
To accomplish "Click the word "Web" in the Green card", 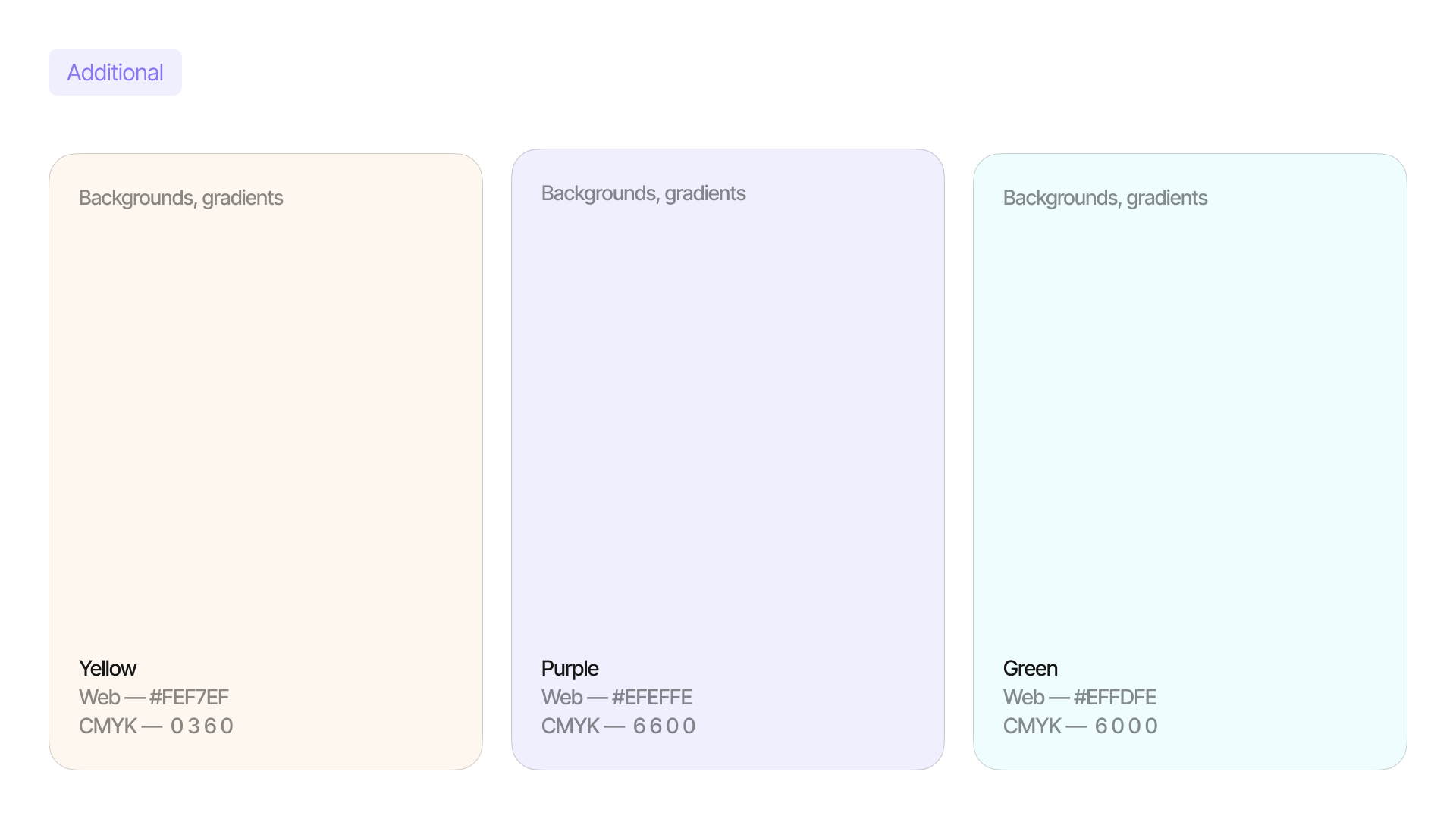I will [1024, 698].
